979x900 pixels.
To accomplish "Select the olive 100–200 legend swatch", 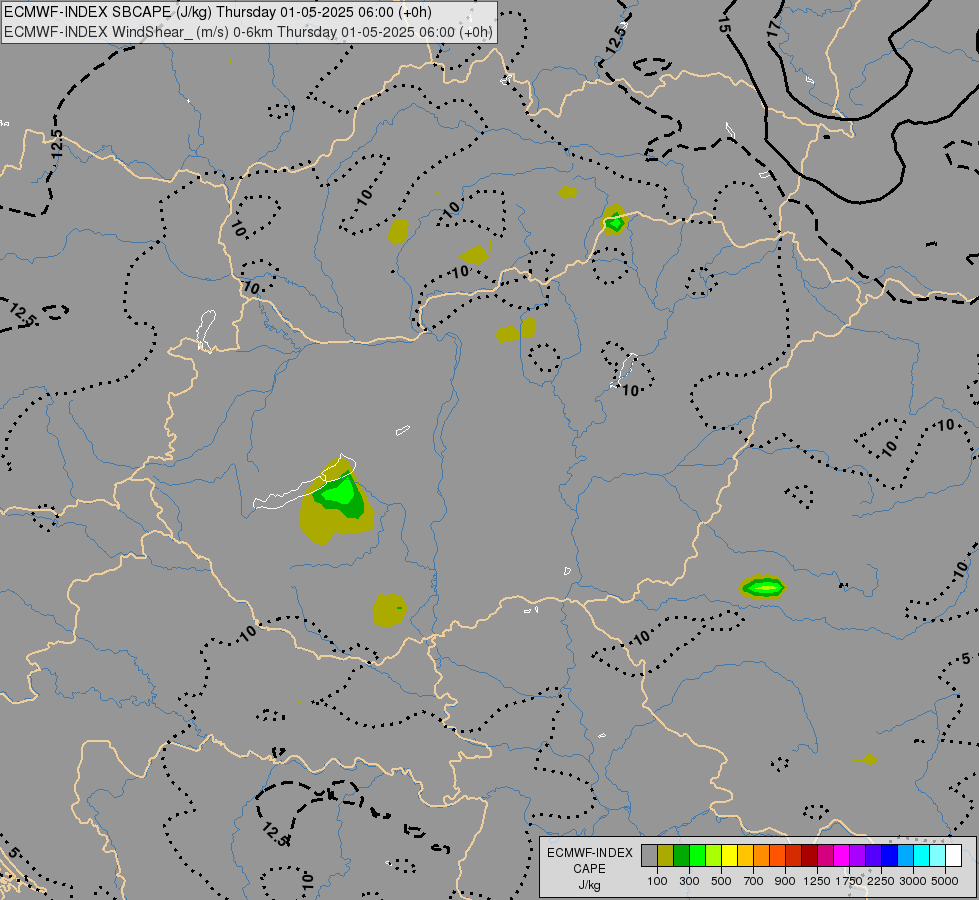I will [666, 855].
